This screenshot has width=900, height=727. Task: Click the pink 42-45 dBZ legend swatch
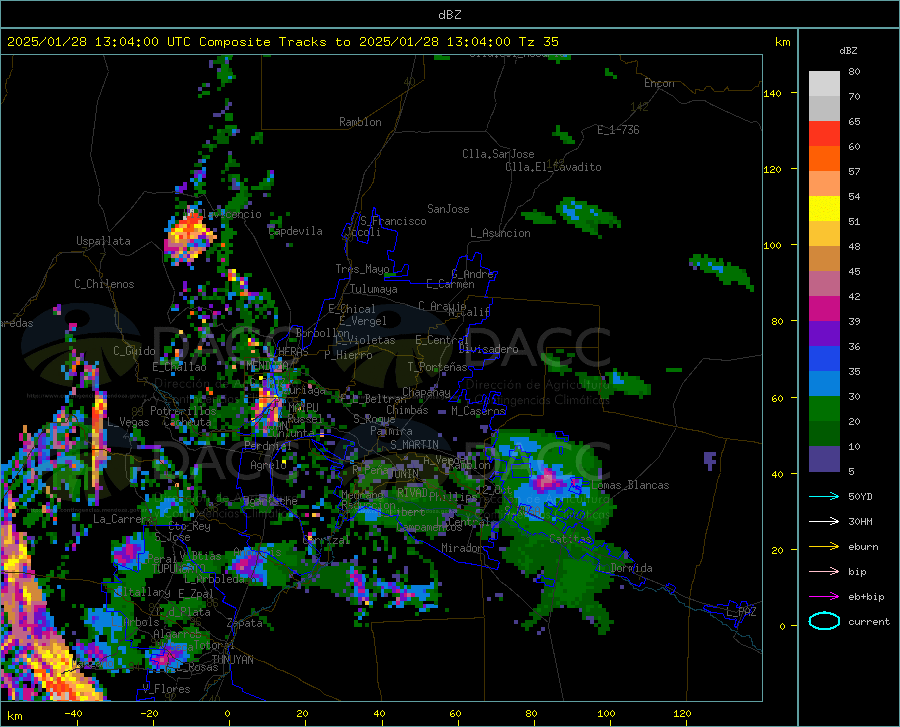(x=824, y=284)
